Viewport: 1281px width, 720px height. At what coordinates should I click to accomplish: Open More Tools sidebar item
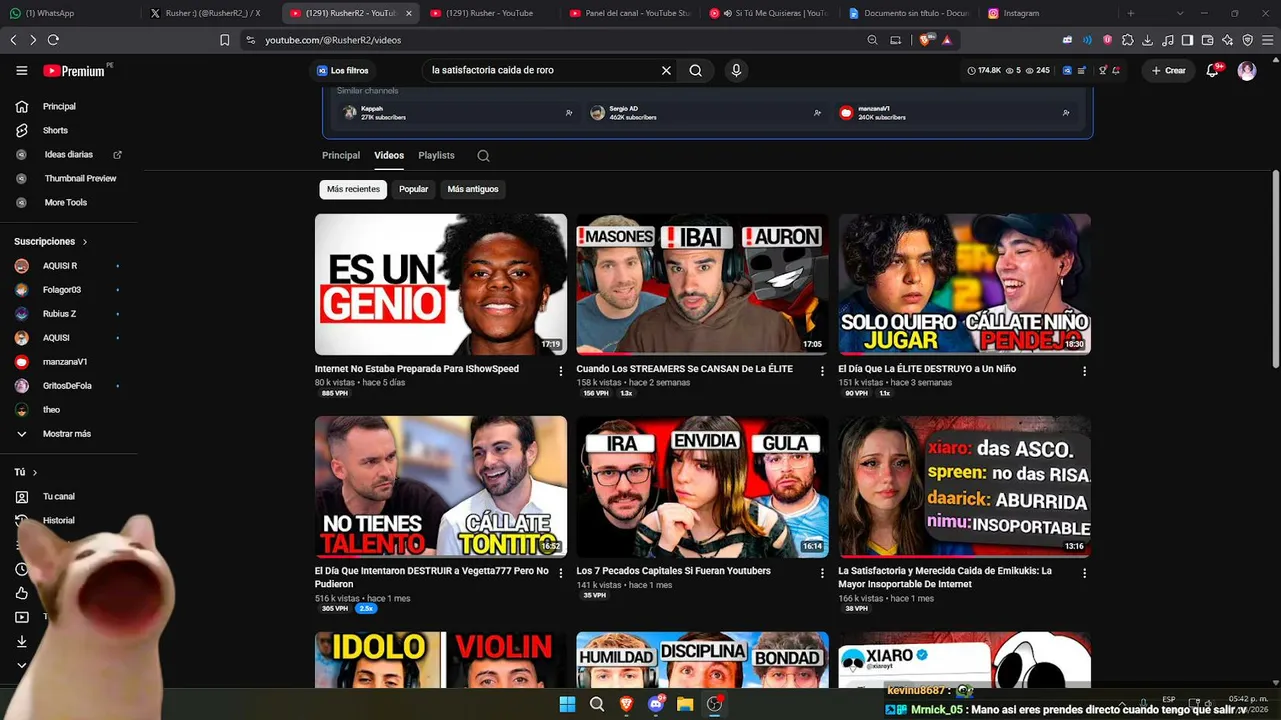point(68,203)
